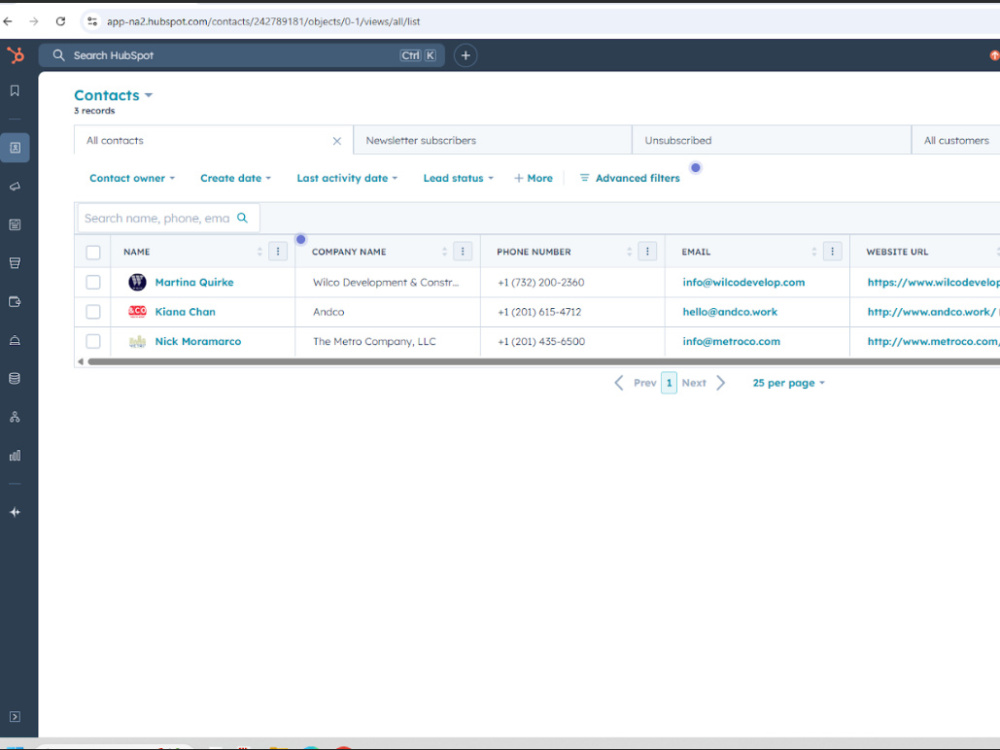Sort by Phone Number column arrows
The height and width of the screenshot is (750, 1000).
[629, 251]
